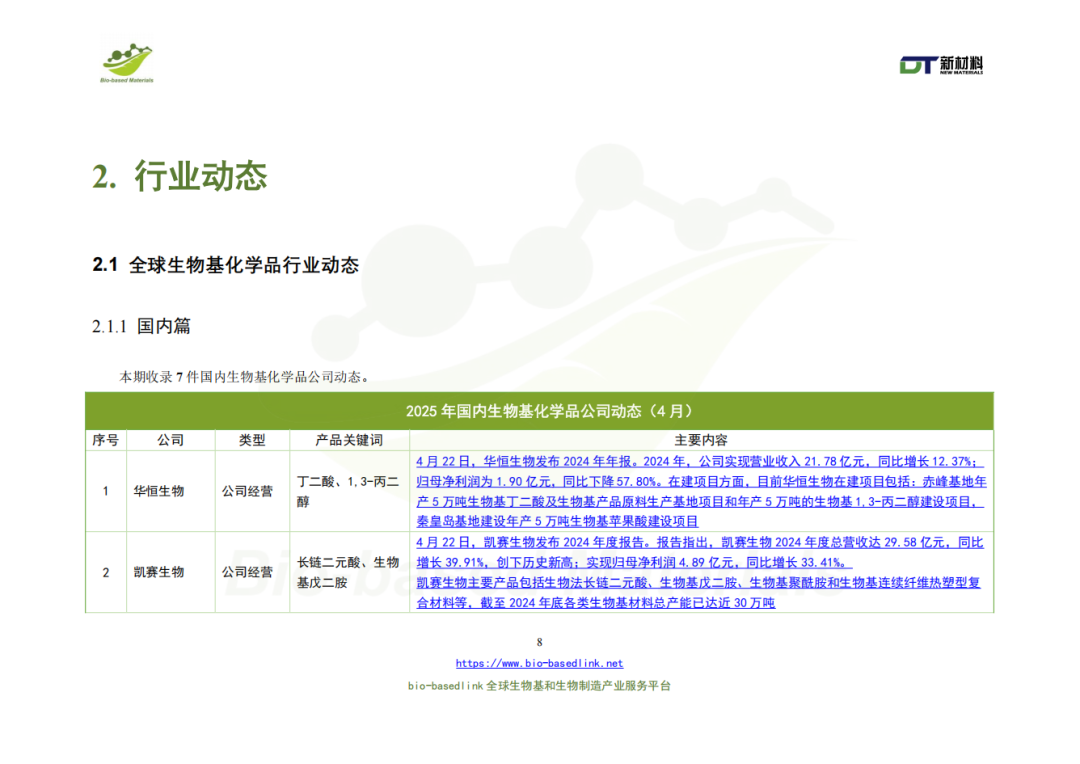Click the 序号 column header

pos(105,440)
